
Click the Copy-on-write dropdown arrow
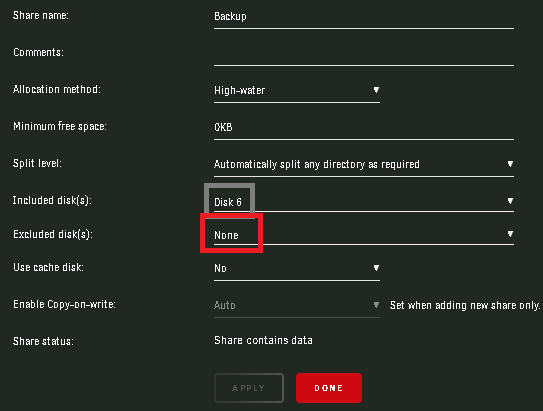click(x=376, y=305)
